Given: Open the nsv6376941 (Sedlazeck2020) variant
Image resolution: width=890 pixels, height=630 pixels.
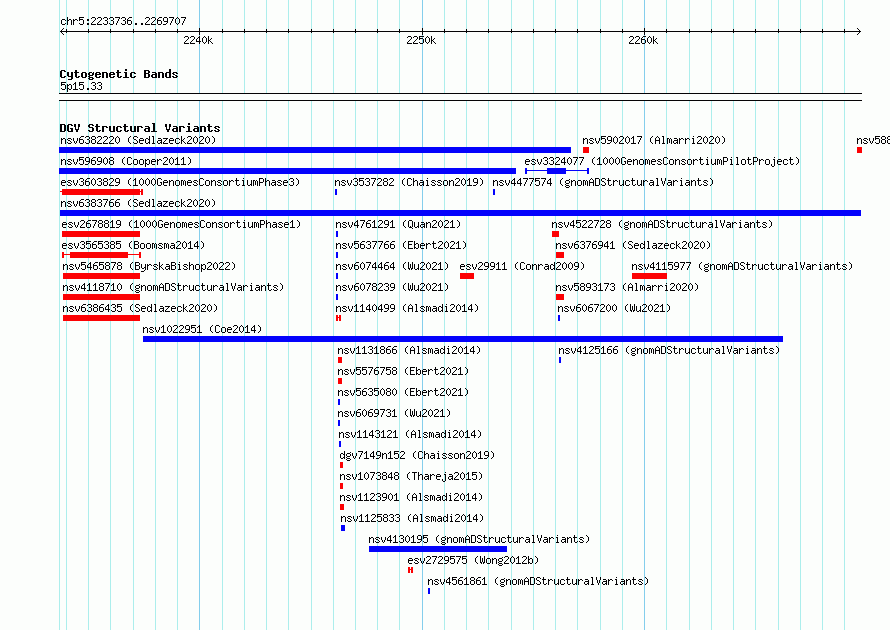Looking at the screenshot, I should click(633, 245).
